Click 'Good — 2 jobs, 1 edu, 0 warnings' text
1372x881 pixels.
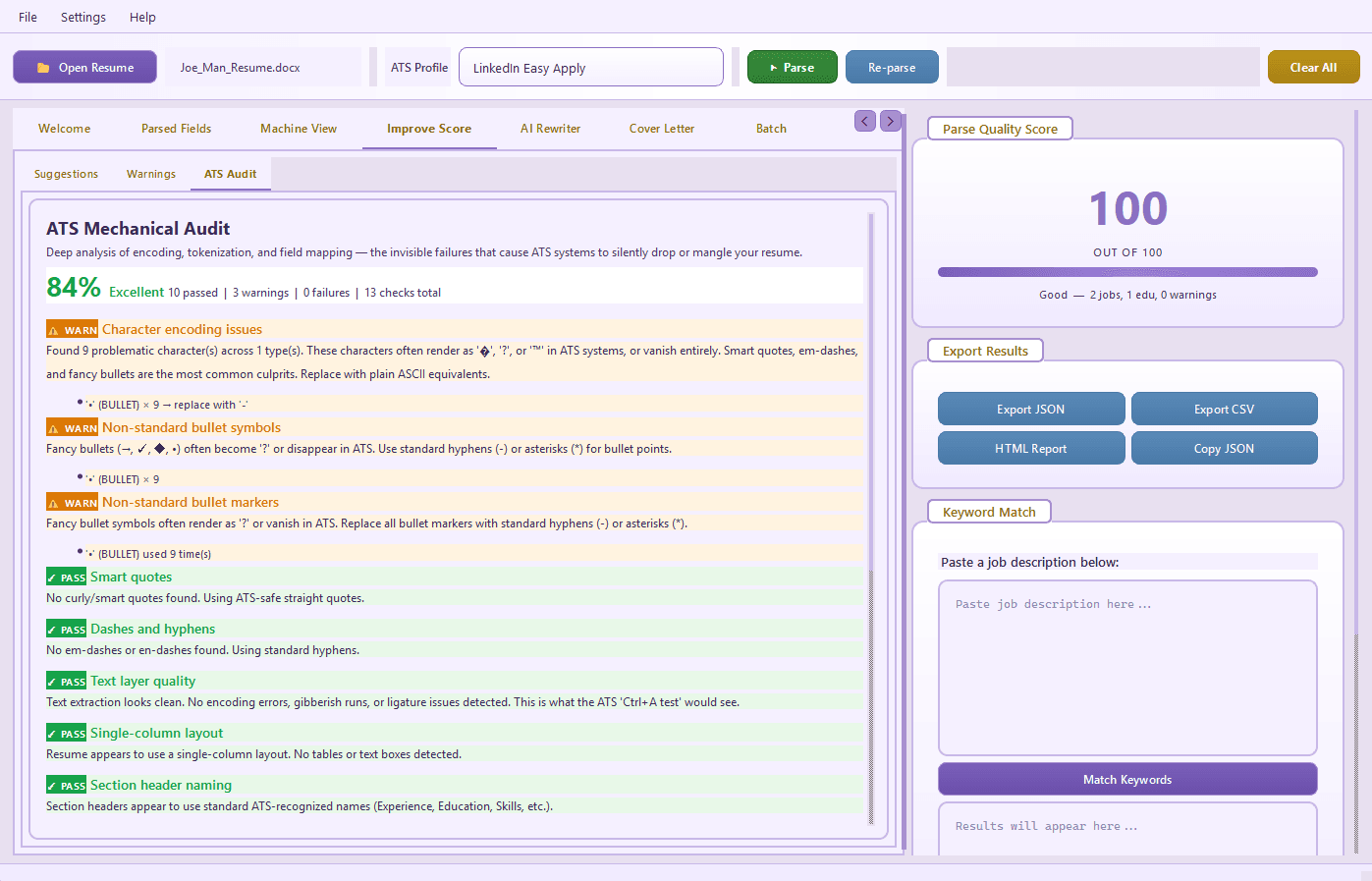1127,295
